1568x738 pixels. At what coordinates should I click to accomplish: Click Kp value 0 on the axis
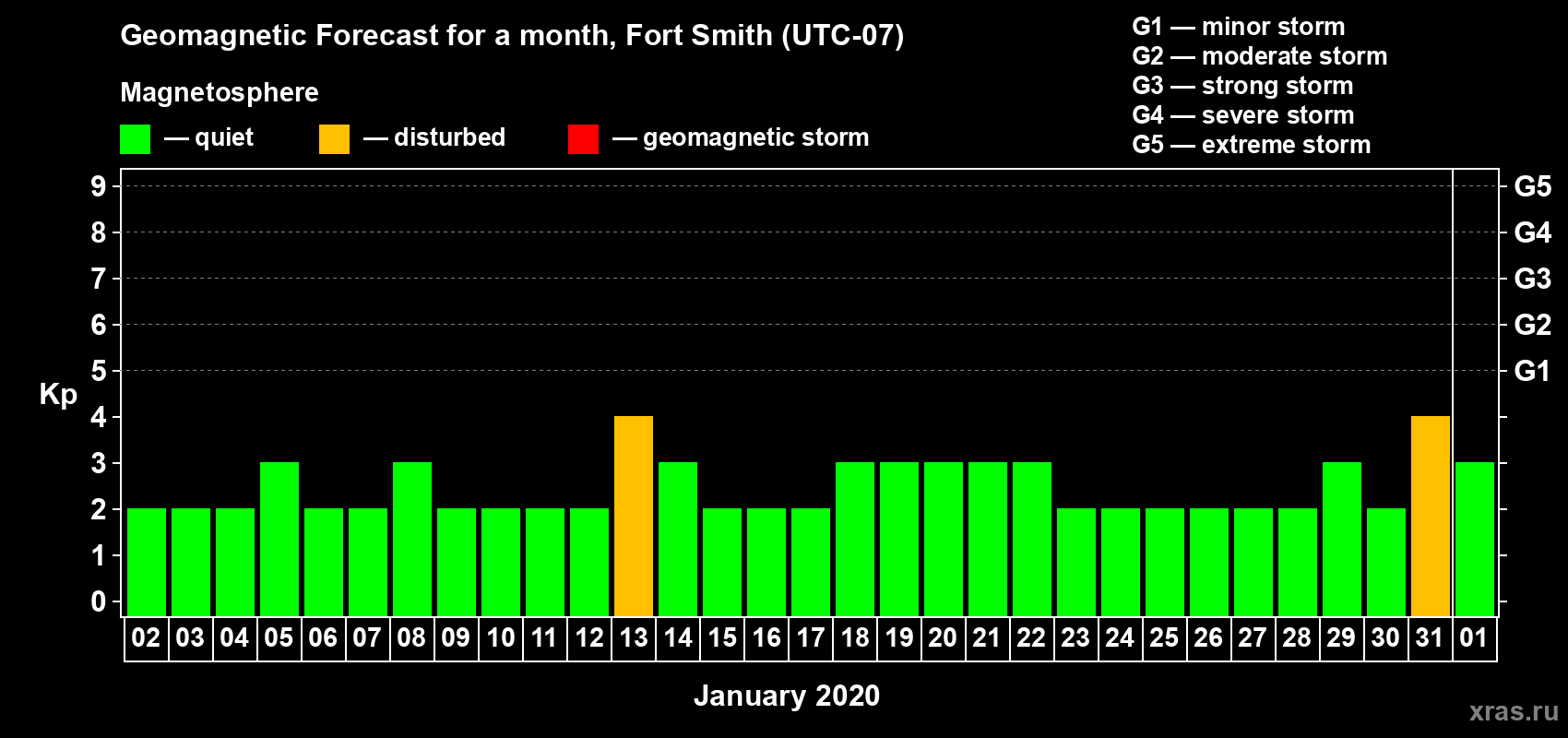coord(99,601)
